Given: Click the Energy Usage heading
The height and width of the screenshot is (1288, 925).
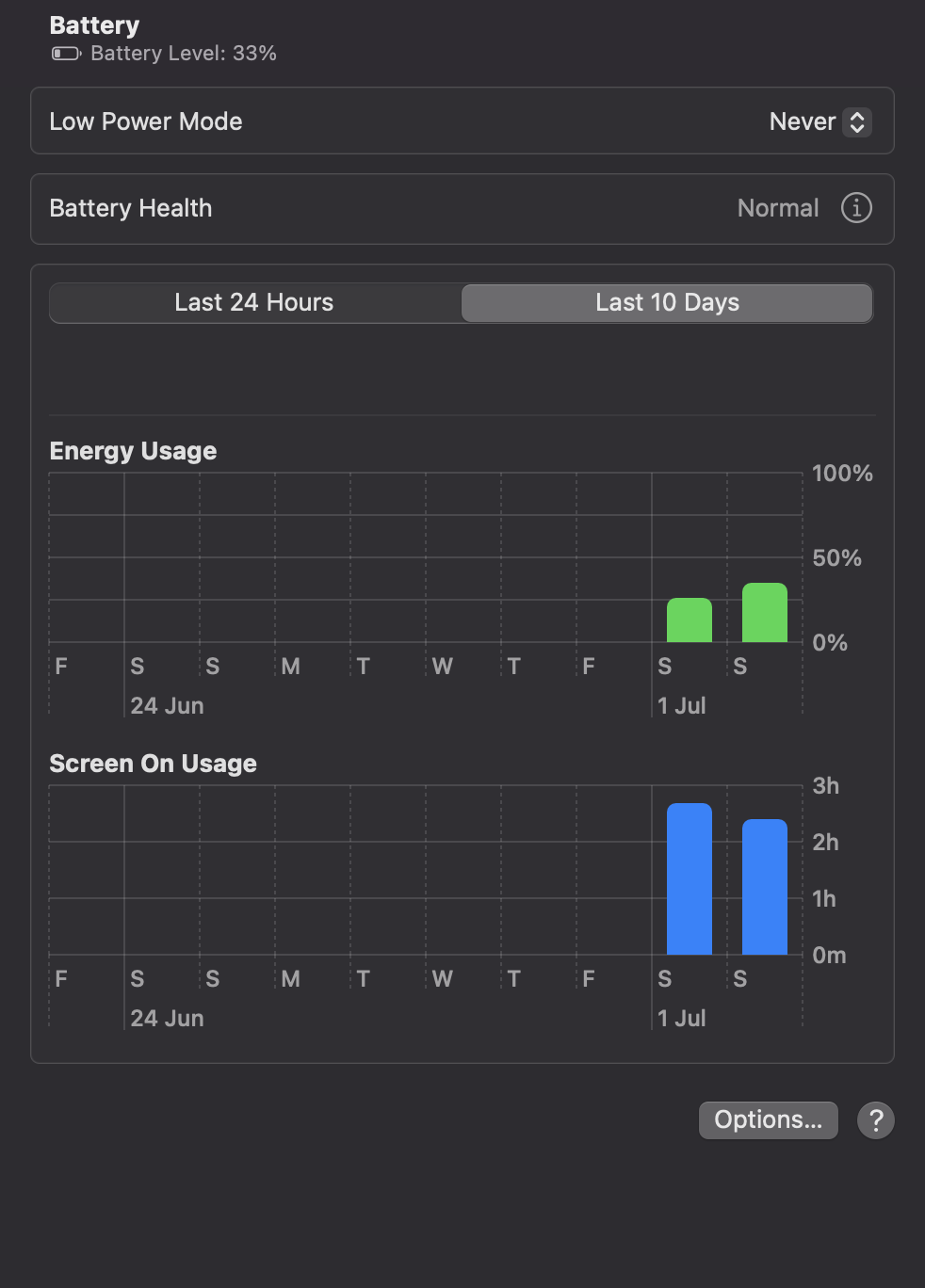Looking at the screenshot, I should point(133,451).
